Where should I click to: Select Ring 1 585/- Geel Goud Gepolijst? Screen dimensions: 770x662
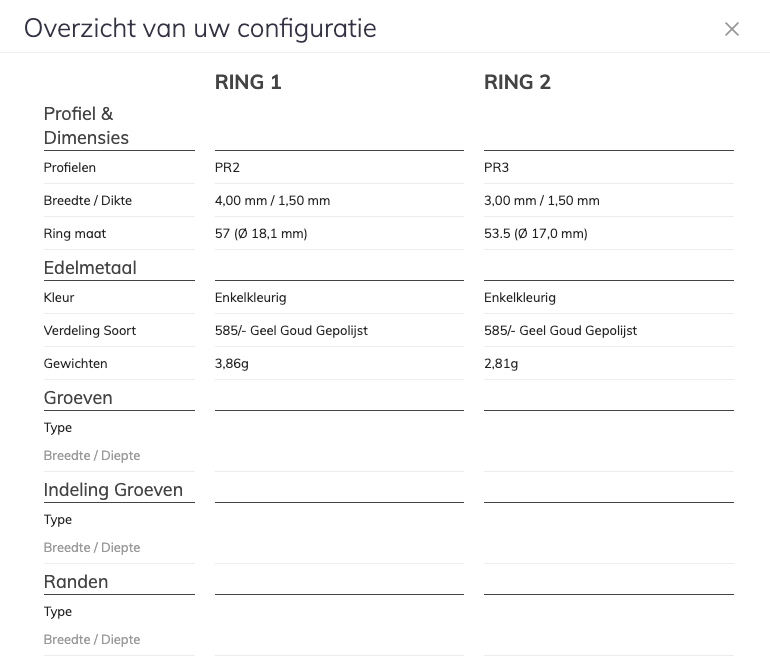click(291, 331)
